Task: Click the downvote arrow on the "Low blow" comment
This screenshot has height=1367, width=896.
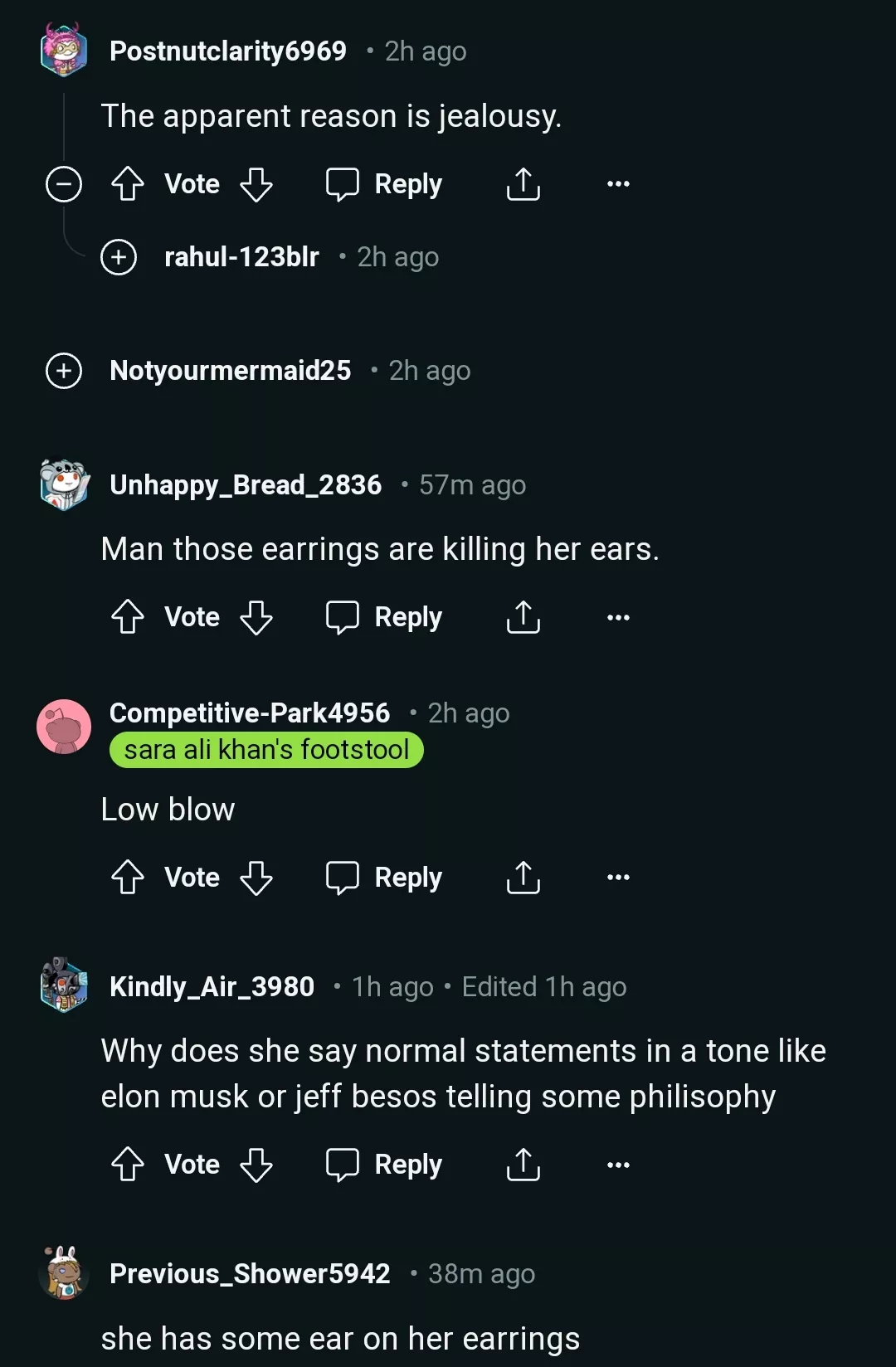Action: pos(256,877)
